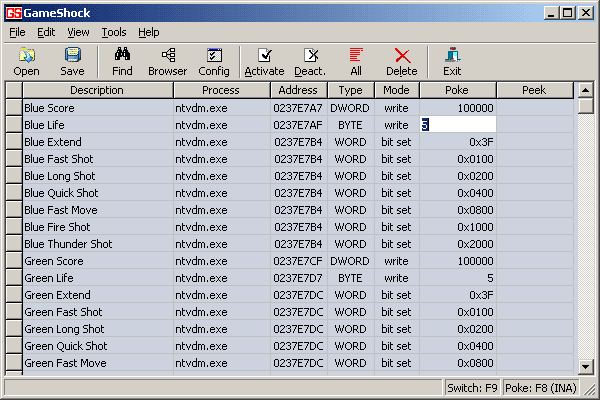Click the table corner select-all cell
Image resolution: width=600 pixels, height=400 pixels.
(14, 90)
